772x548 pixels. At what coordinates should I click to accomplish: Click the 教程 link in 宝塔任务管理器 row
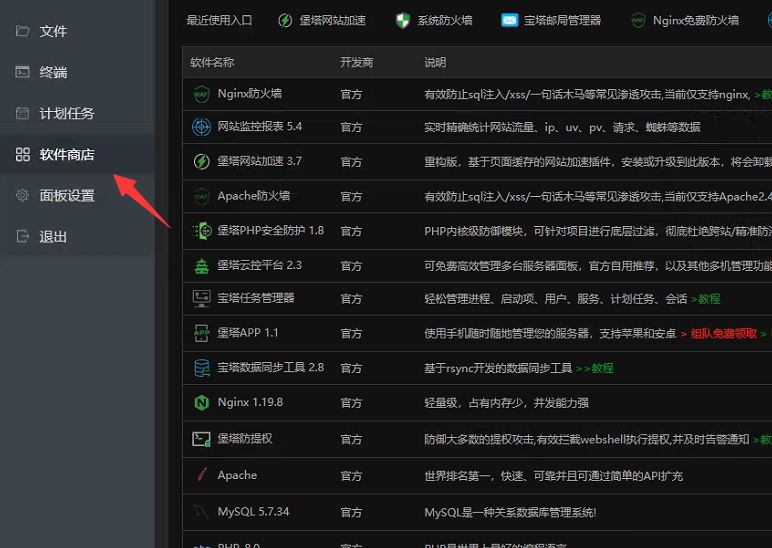click(709, 299)
